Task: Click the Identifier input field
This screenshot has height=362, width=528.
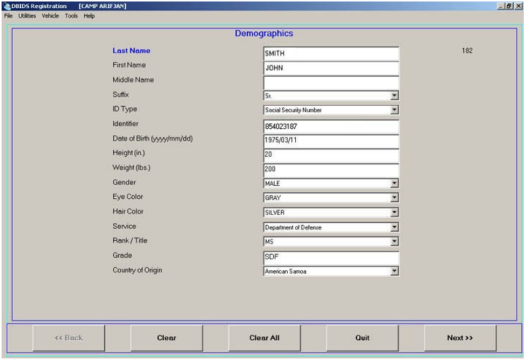Action: 331,127
